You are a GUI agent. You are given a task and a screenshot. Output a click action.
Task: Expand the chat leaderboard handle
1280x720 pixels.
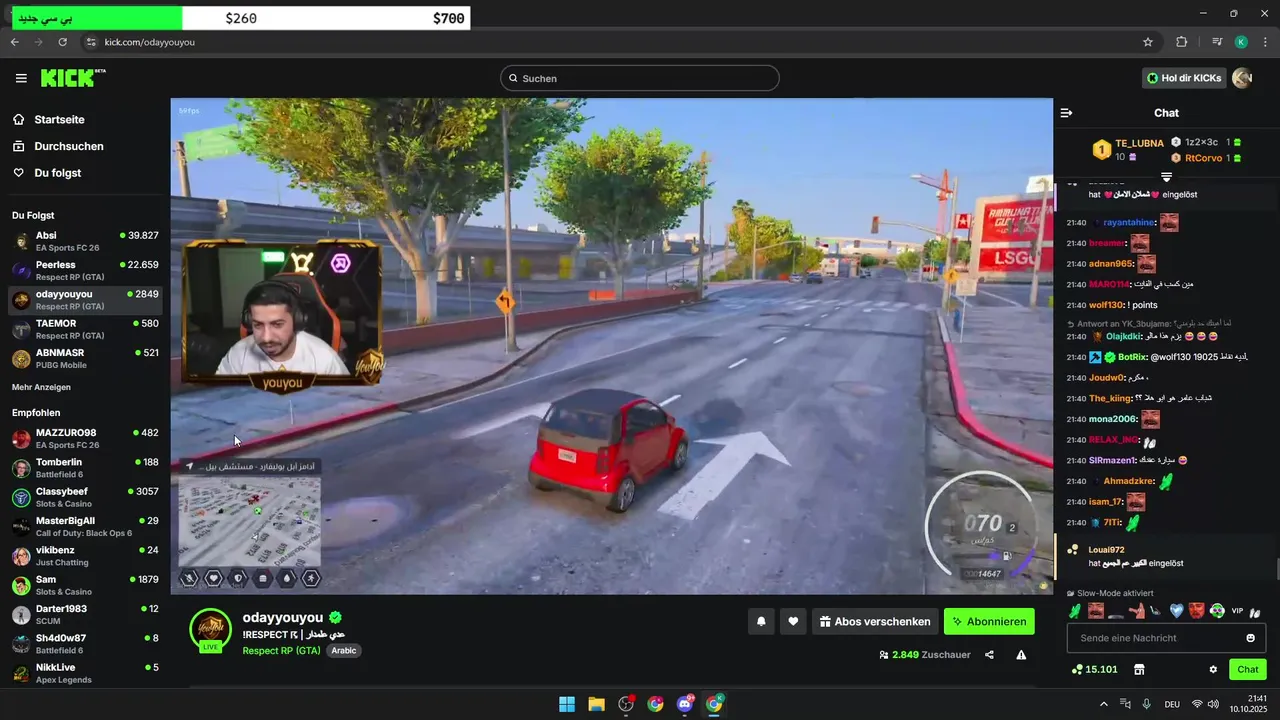click(1166, 177)
